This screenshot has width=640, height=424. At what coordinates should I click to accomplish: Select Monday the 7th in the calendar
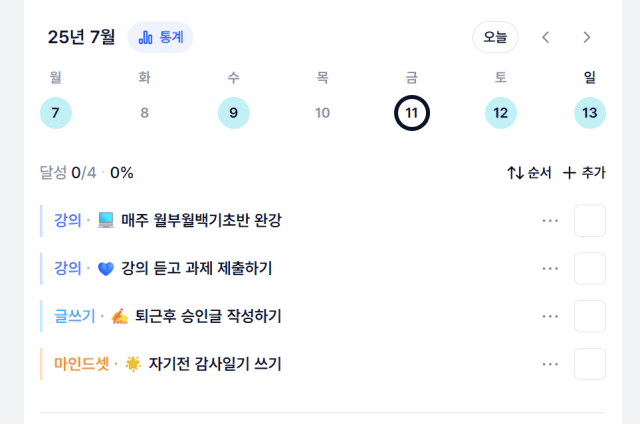pos(56,113)
